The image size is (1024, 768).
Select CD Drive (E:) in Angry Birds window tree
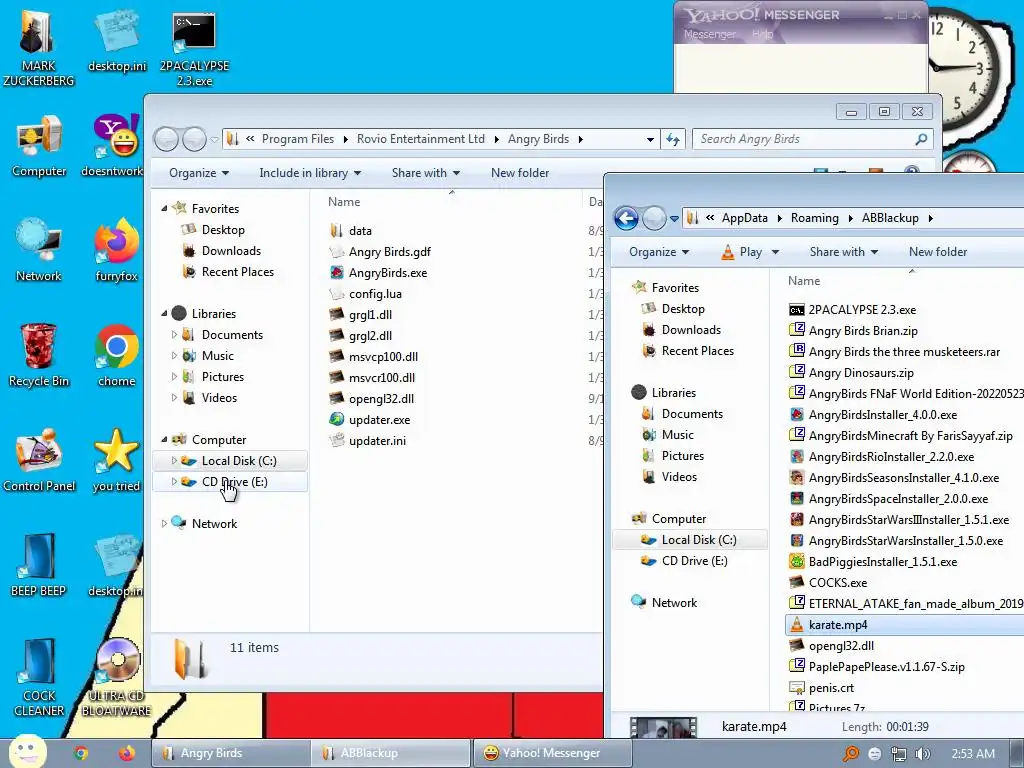229,482
